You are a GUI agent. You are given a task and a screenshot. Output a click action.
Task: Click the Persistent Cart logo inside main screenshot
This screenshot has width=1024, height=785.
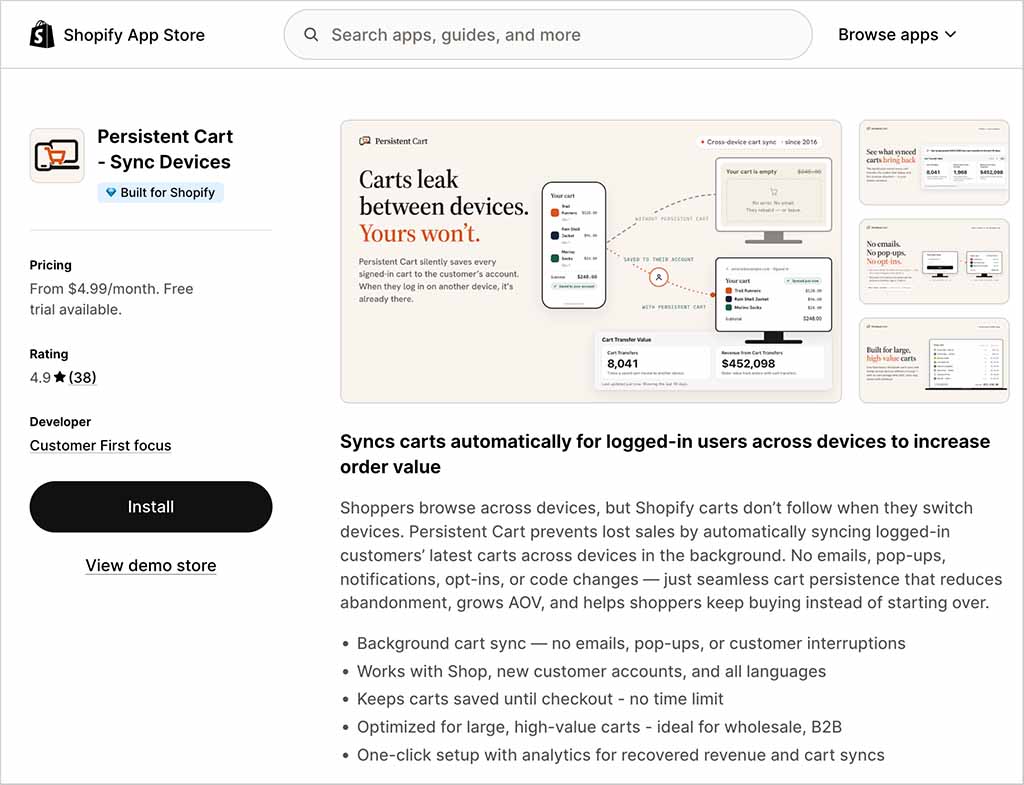(394, 141)
